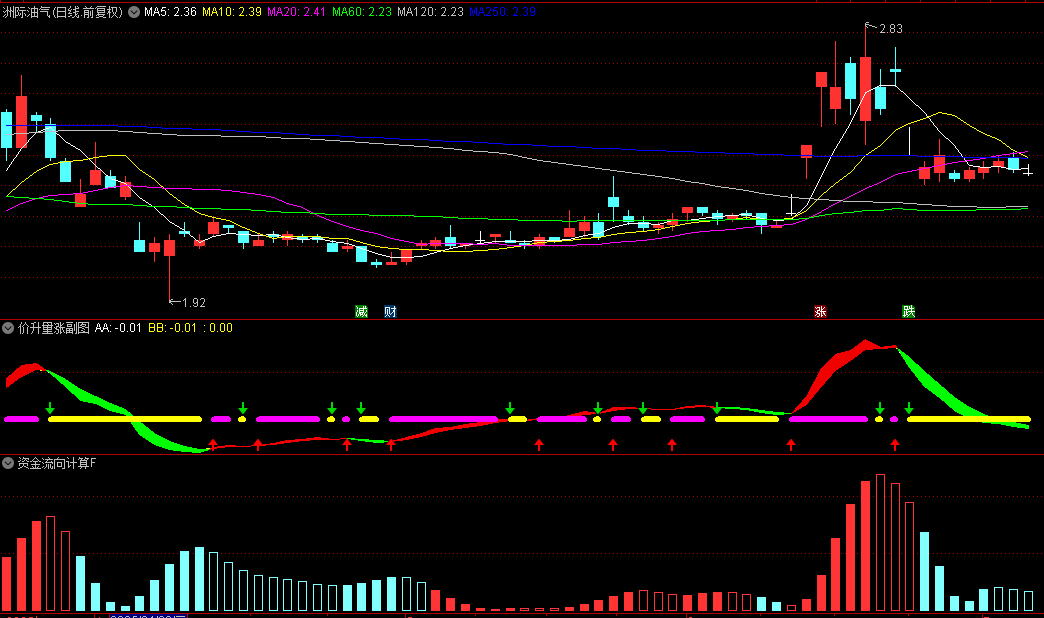
Task: Select the MA120: 2.23 legend label
Action: [430, 12]
